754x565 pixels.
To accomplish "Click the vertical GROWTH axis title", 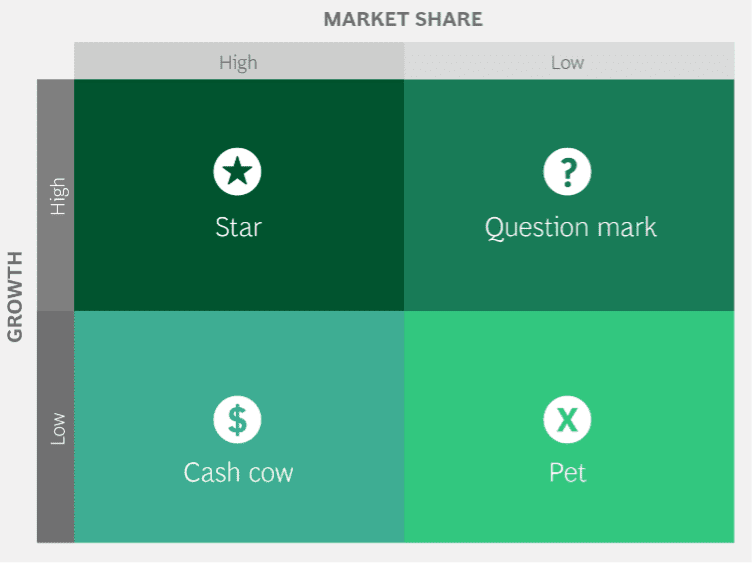I will pyautogui.click(x=15, y=297).
